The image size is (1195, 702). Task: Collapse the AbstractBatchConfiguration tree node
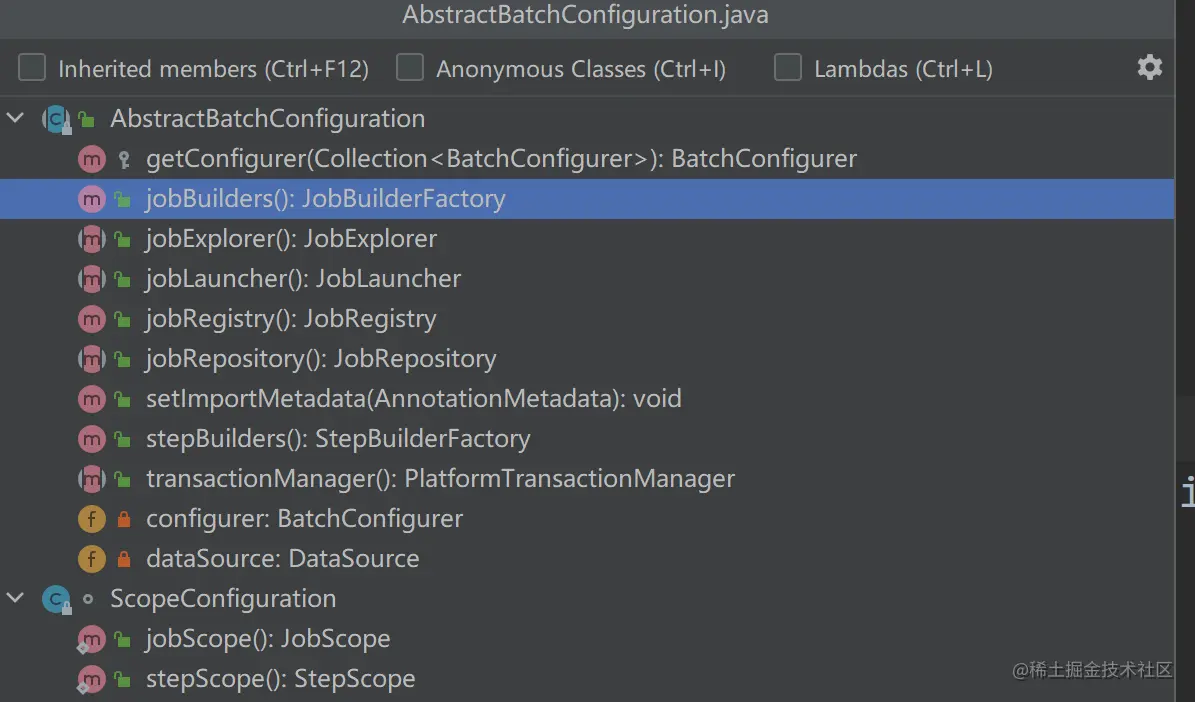[x=15, y=119]
